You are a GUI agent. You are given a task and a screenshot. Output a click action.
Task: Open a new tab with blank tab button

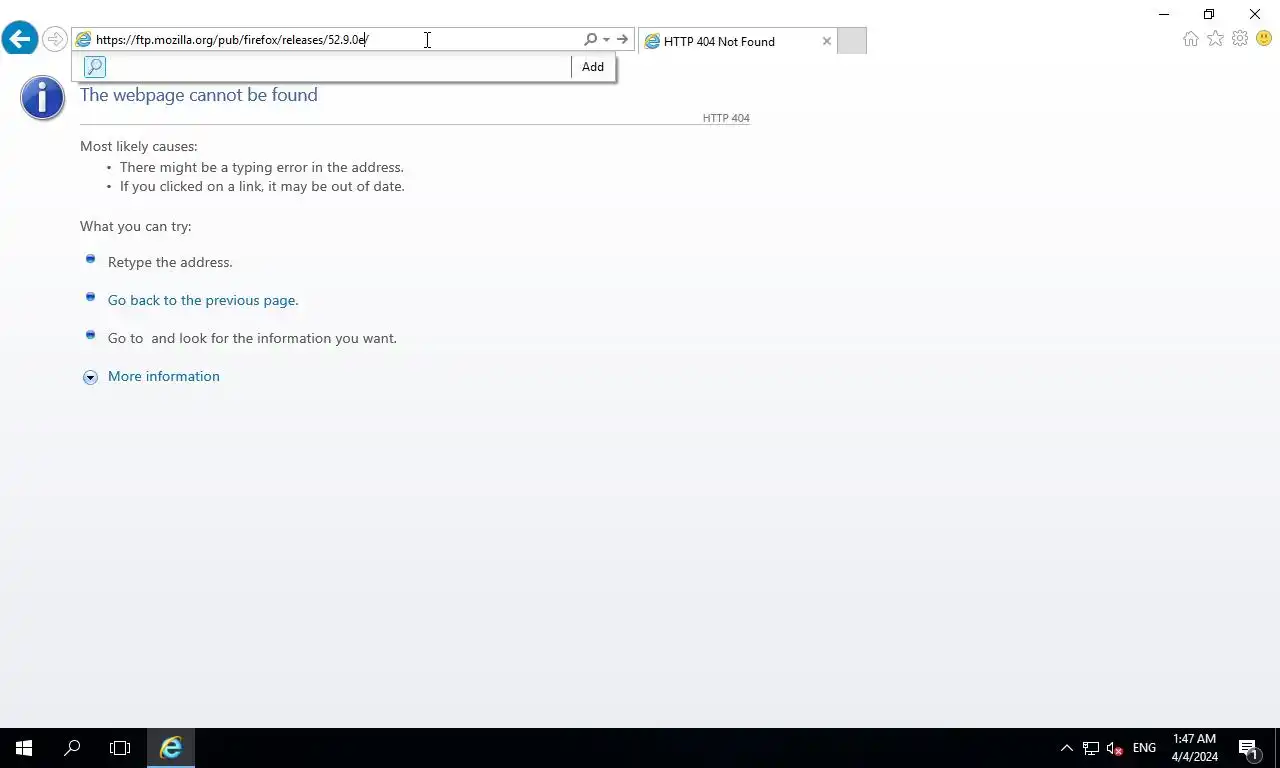coord(851,41)
